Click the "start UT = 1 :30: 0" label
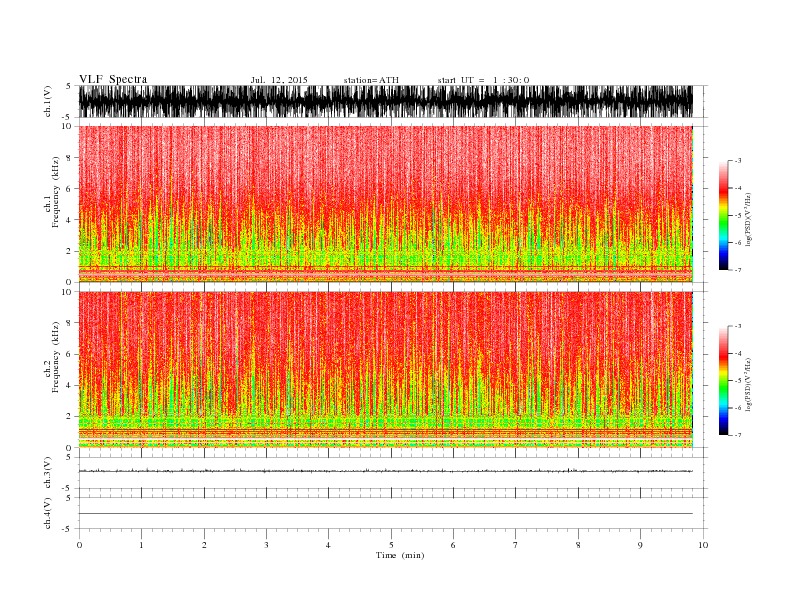Screen dimensions: 792x612 click(x=483, y=80)
